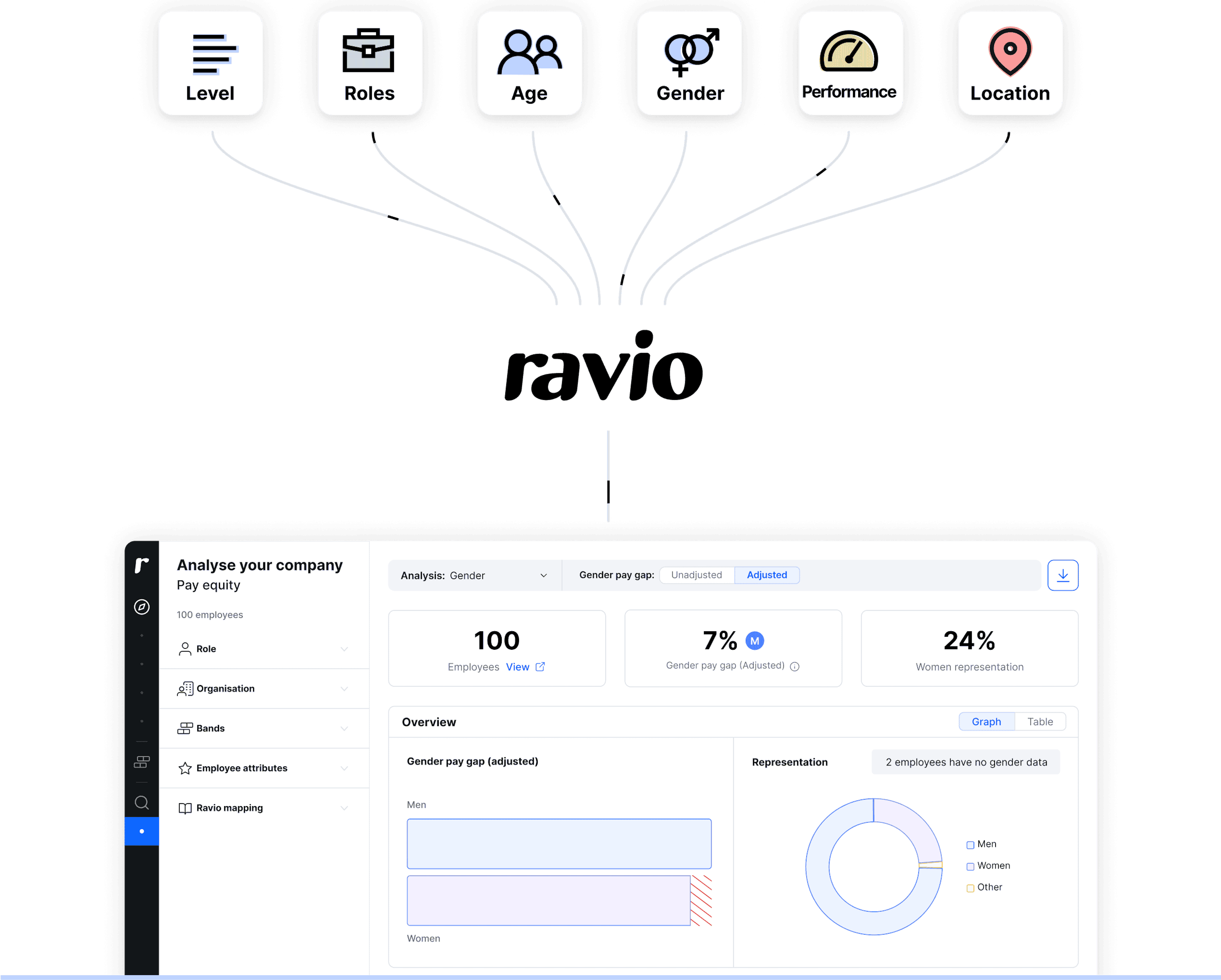
Task: Select the Adjusted pay gap option
Action: [x=766, y=575]
